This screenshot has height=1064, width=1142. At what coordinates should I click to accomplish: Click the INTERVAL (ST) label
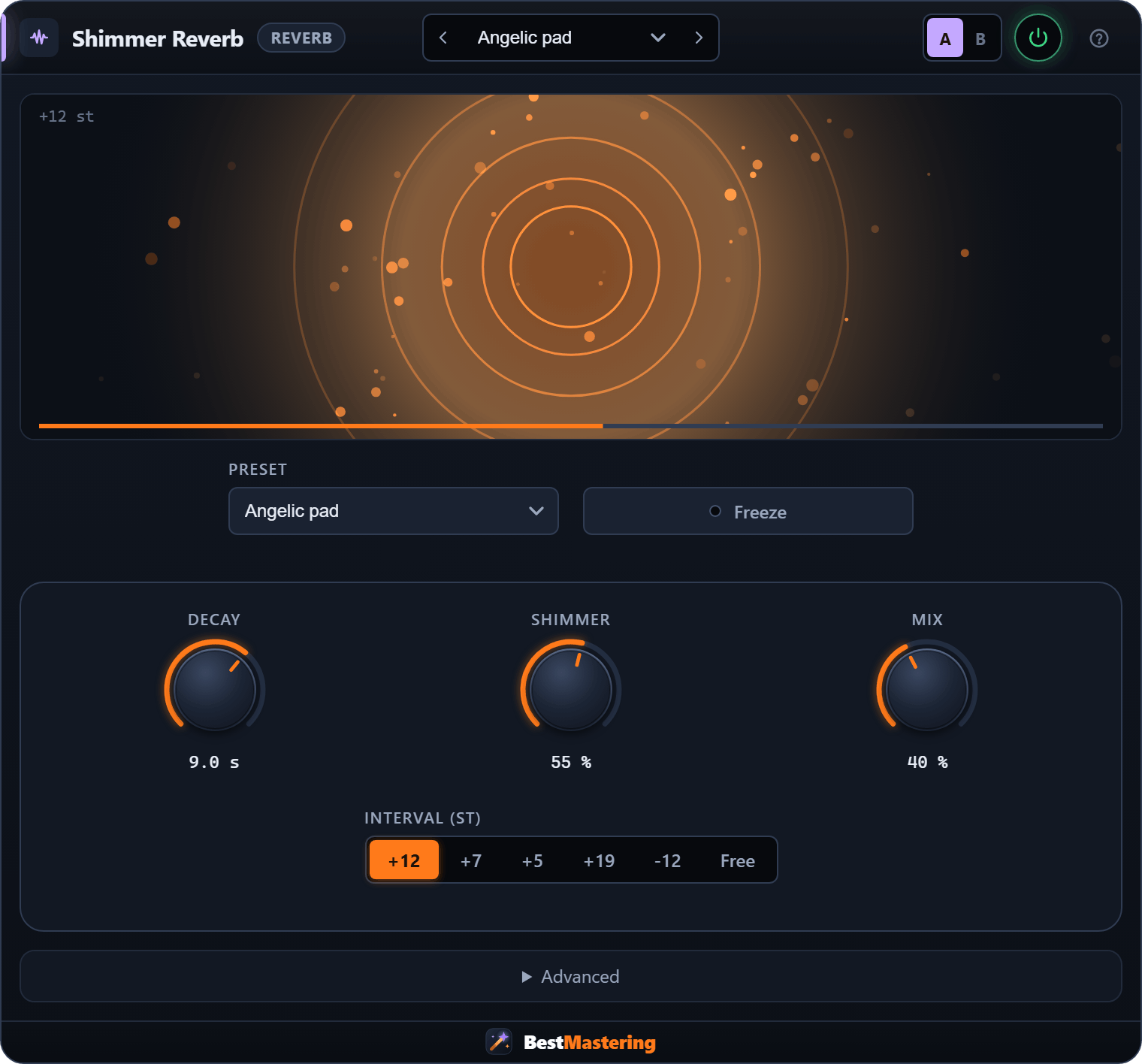point(422,818)
